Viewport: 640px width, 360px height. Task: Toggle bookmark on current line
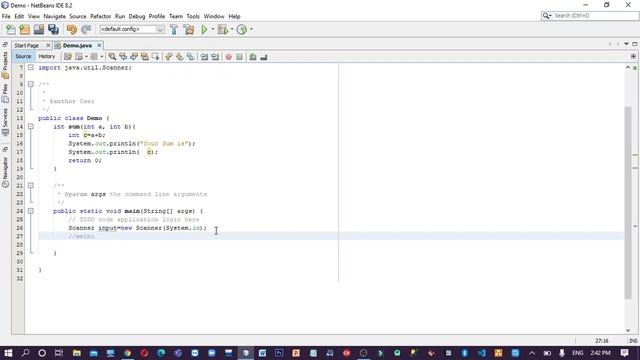[191, 57]
